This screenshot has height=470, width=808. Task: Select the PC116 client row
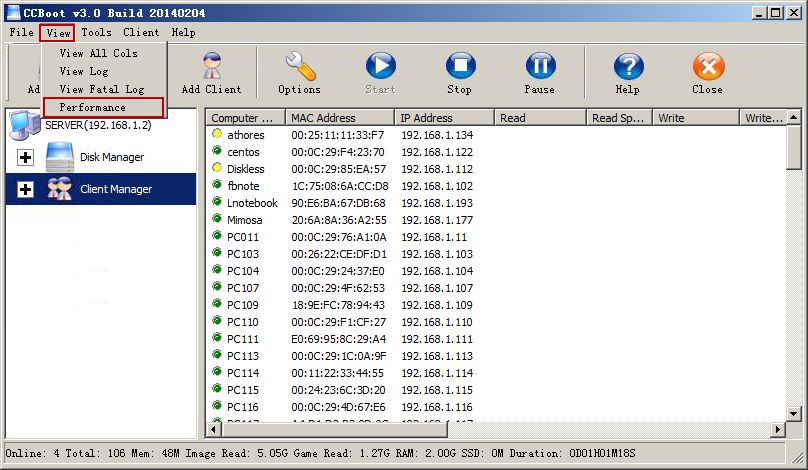pyautogui.click(x=496, y=407)
